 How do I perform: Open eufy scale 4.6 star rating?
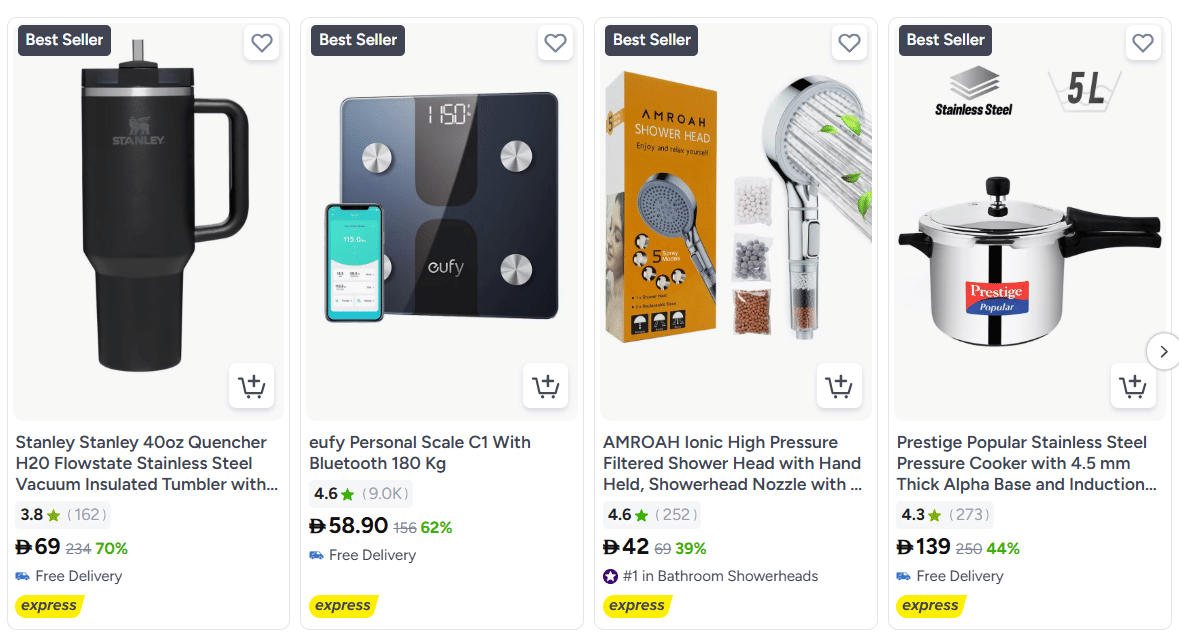(360, 494)
